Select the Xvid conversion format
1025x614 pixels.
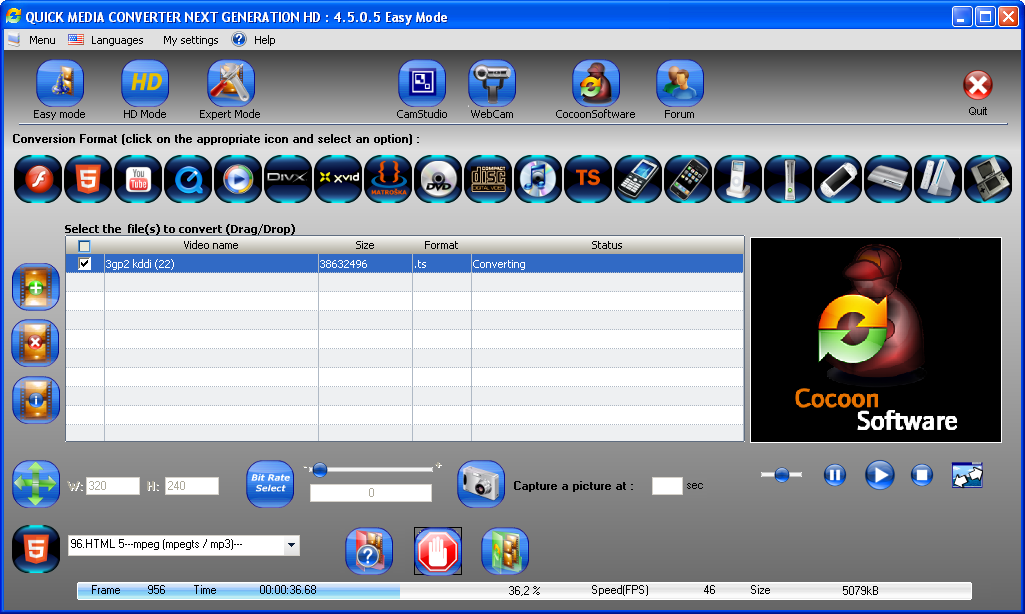tap(338, 179)
